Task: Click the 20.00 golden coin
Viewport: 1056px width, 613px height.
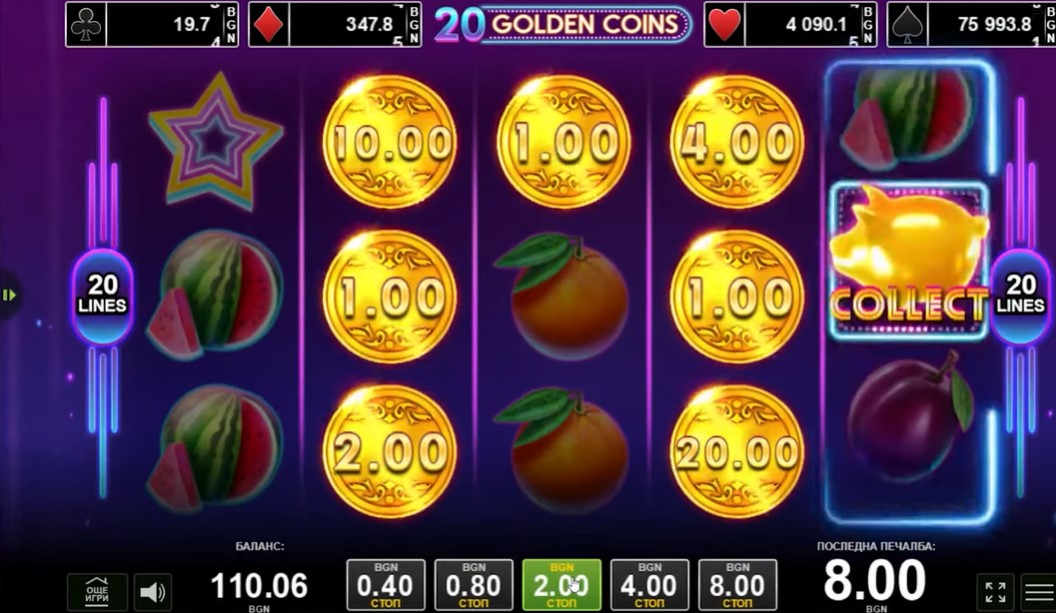Action: tap(737, 452)
